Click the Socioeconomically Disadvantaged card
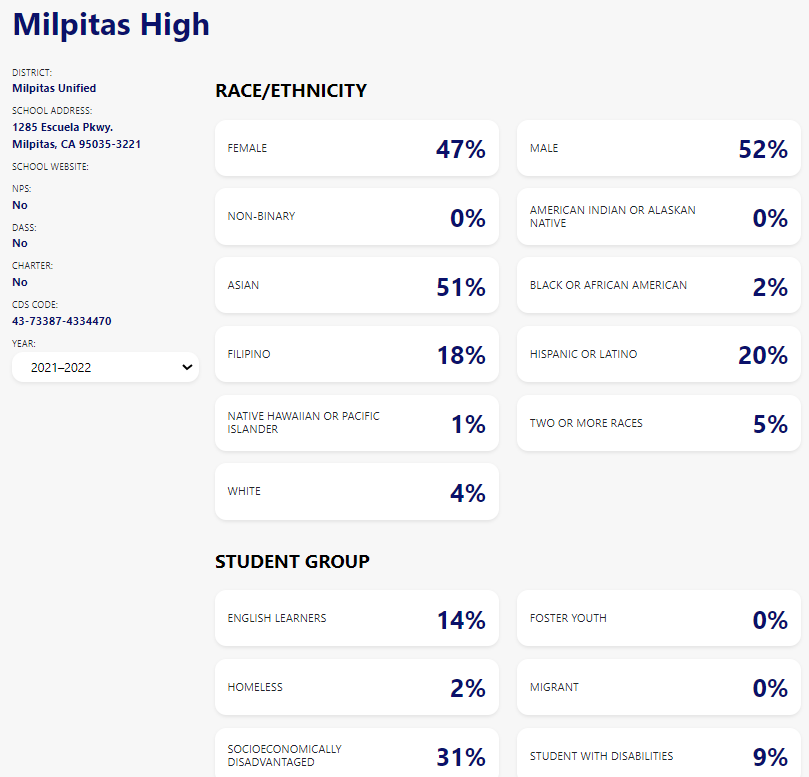 (356, 755)
